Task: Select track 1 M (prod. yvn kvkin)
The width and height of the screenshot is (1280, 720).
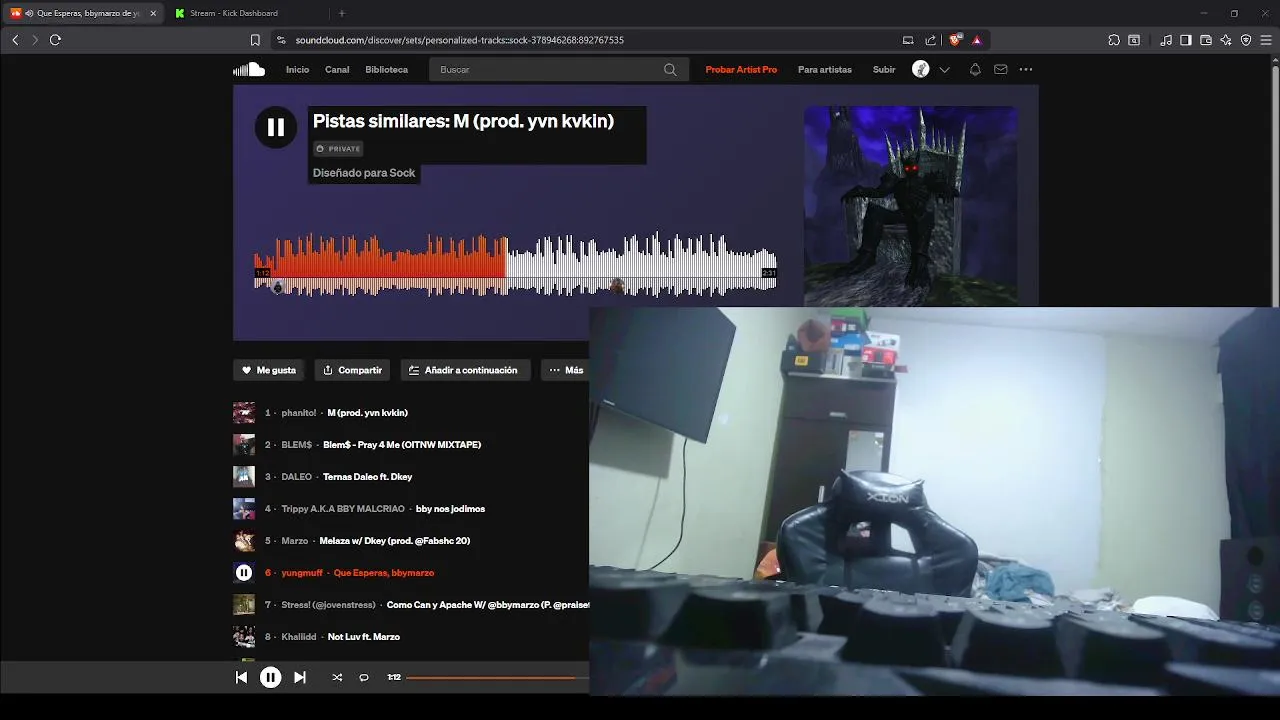Action: (367, 413)
